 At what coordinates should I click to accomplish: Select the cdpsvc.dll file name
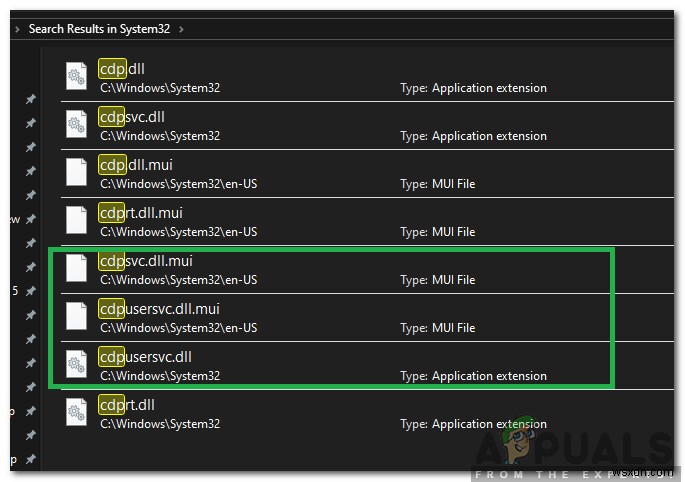click(x=132, y=117)
